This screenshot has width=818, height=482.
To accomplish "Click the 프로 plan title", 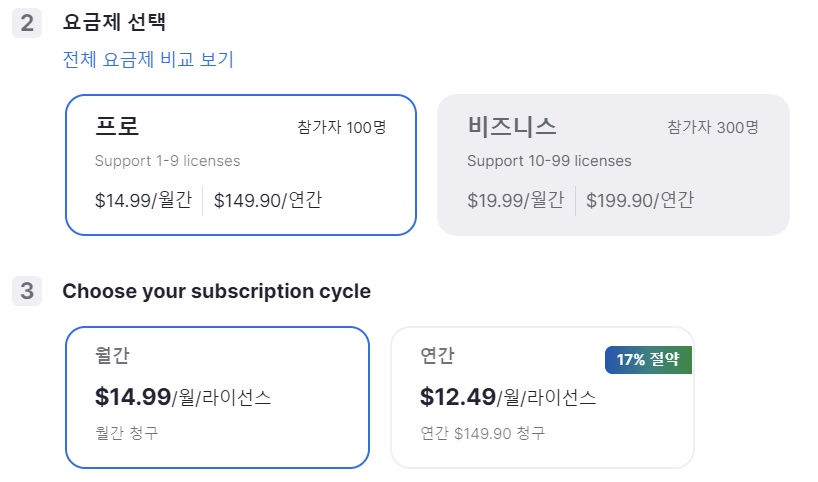I will 117,126.
